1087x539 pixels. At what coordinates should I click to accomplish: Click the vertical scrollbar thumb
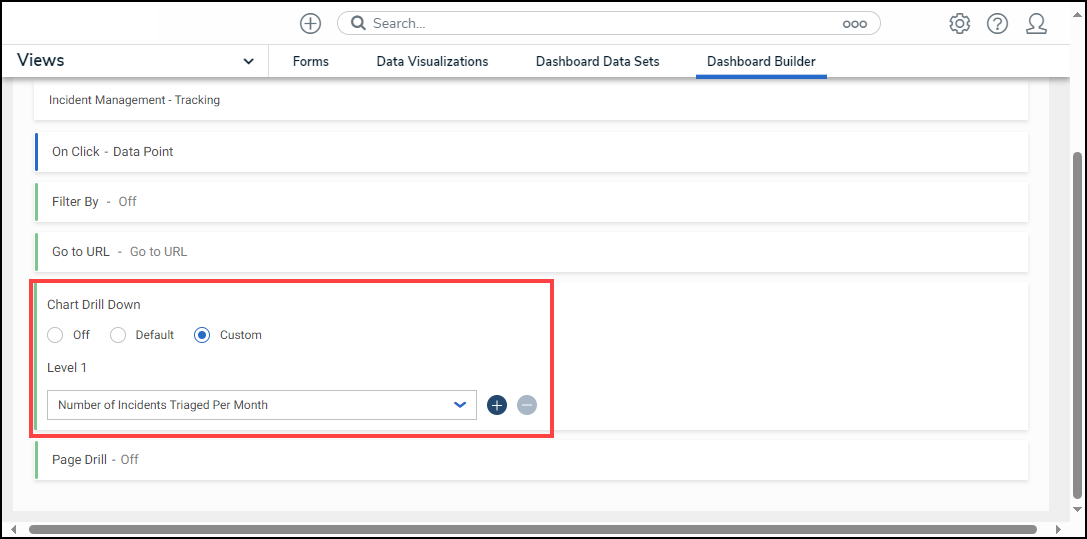pyautogui.click(x=1077, y=324)
